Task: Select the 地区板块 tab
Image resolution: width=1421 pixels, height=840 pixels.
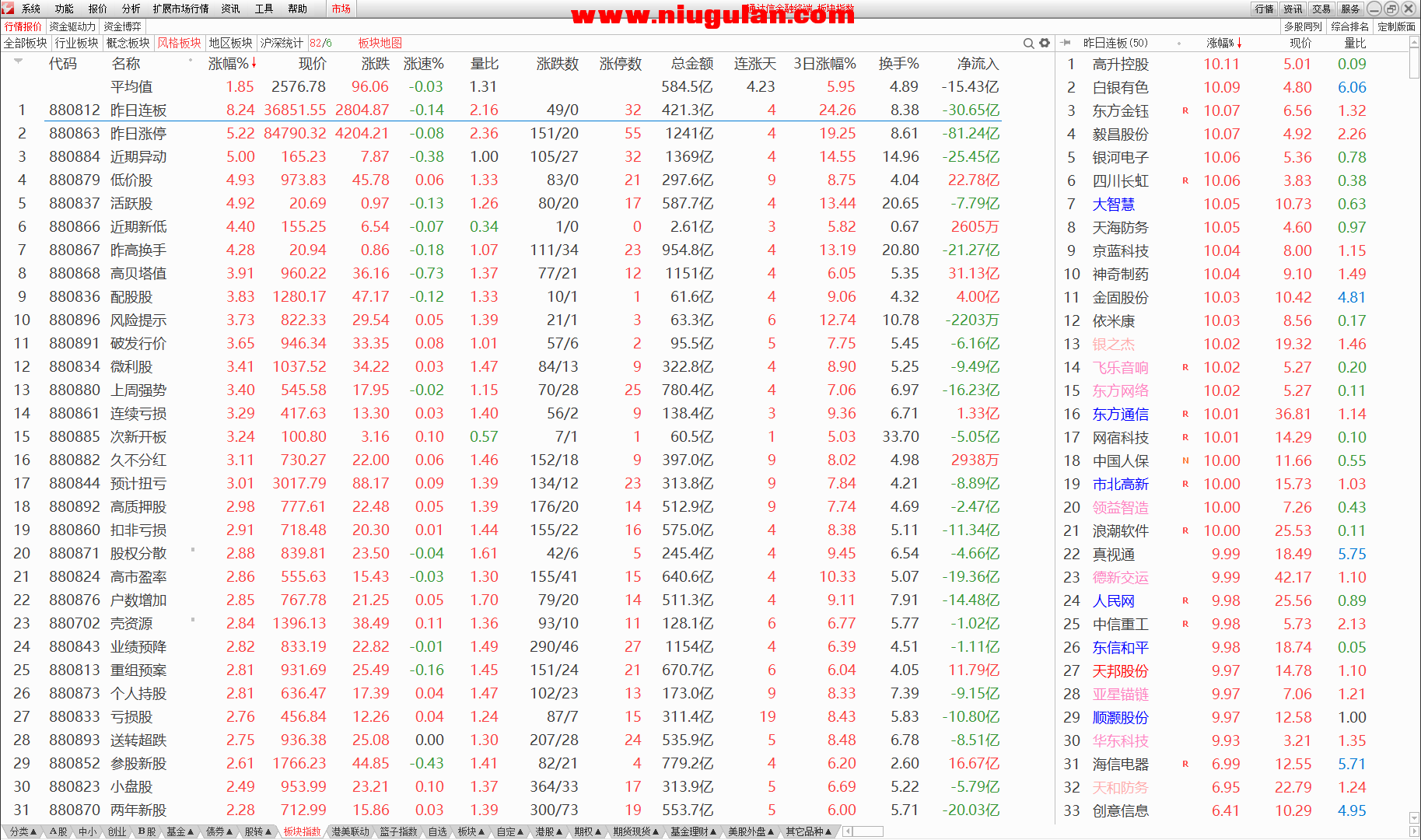Action: [x=231, y=43]
